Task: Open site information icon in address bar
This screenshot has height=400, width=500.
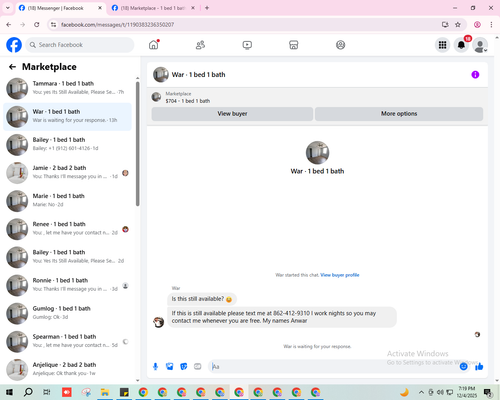Action: point(53,25)
